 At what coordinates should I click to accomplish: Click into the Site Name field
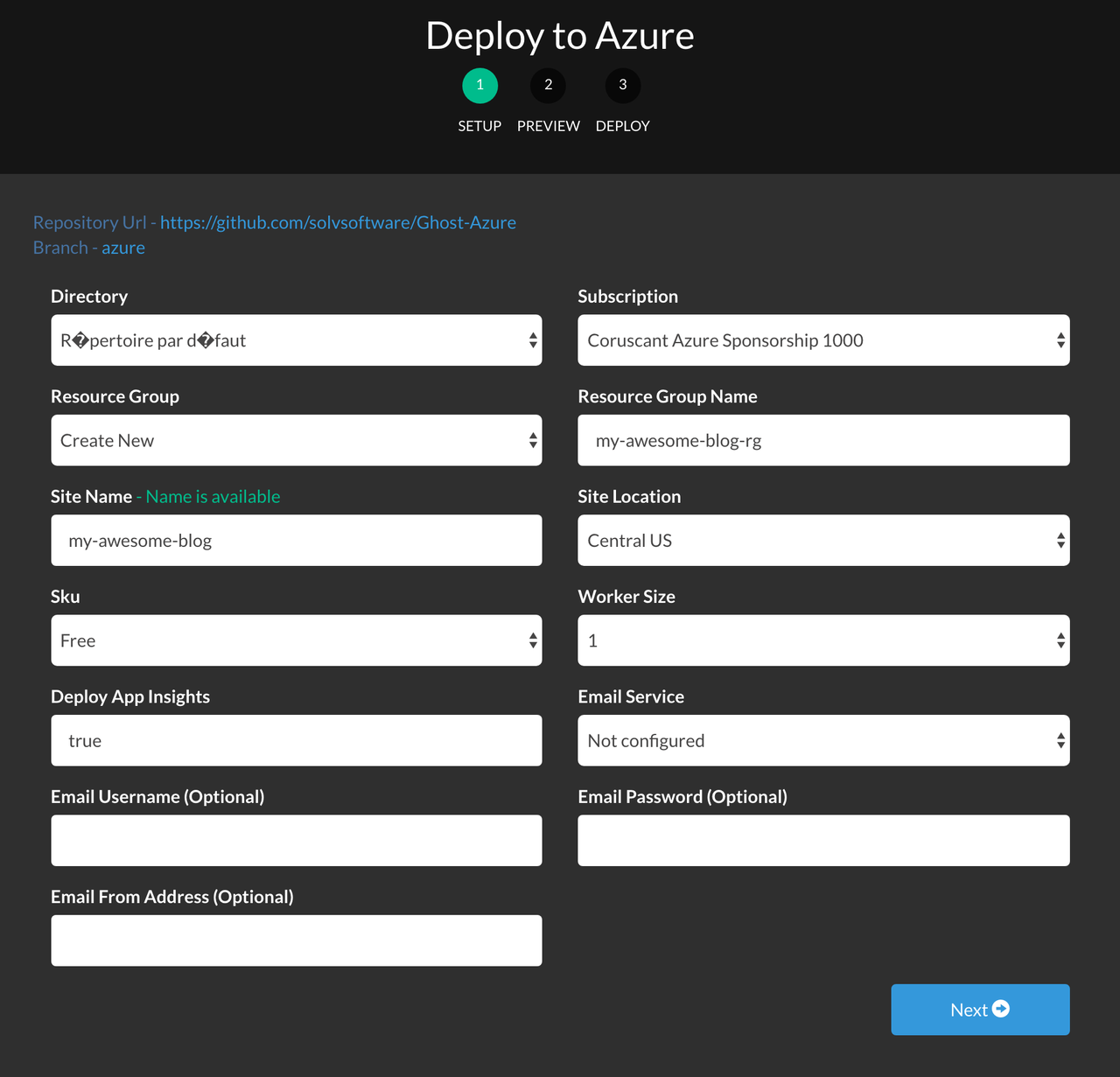pos(297,540)
